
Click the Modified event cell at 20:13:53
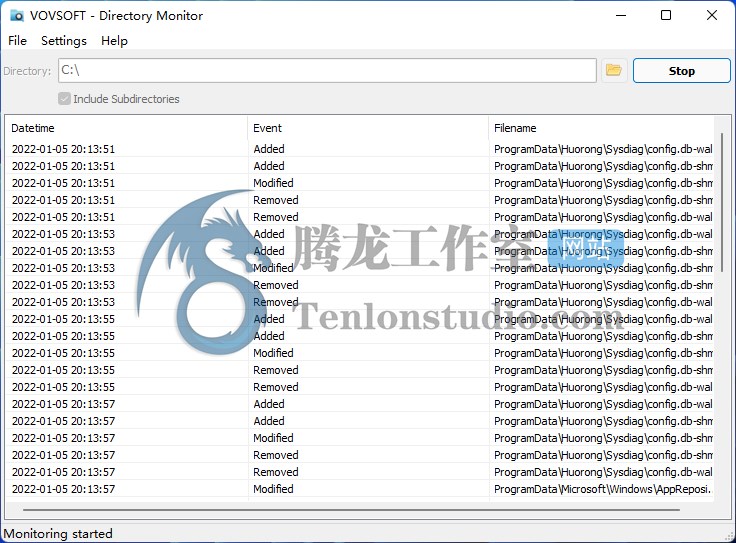[x=368, y=268]
